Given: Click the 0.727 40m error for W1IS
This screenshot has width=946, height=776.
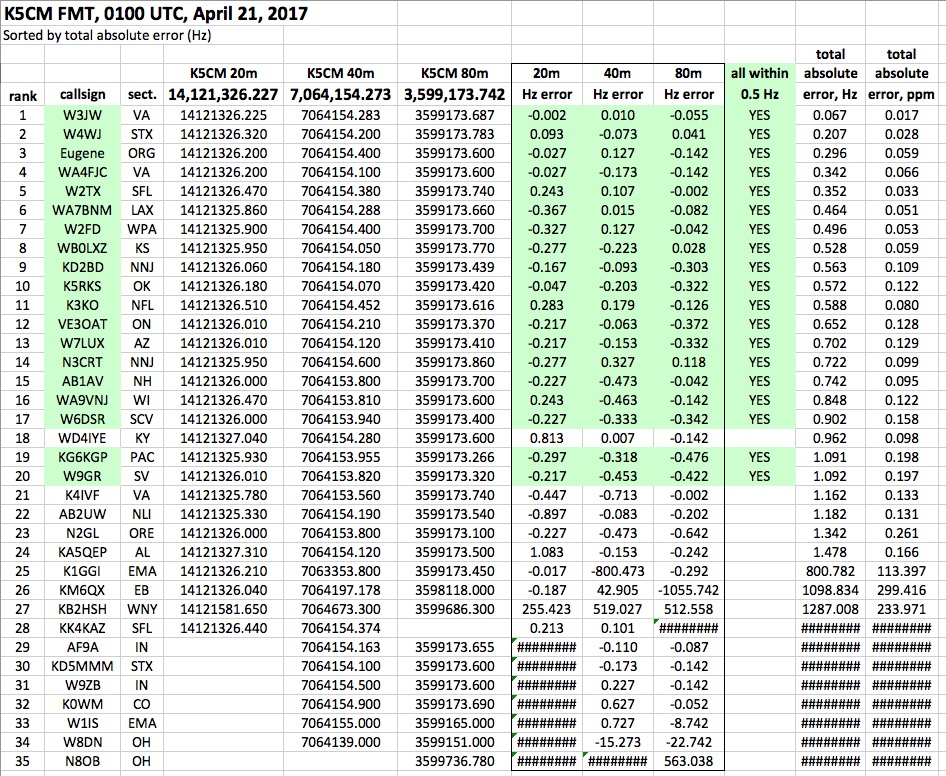Looking at the screenshot, I should pyautogui.click(x=617, y=724).
